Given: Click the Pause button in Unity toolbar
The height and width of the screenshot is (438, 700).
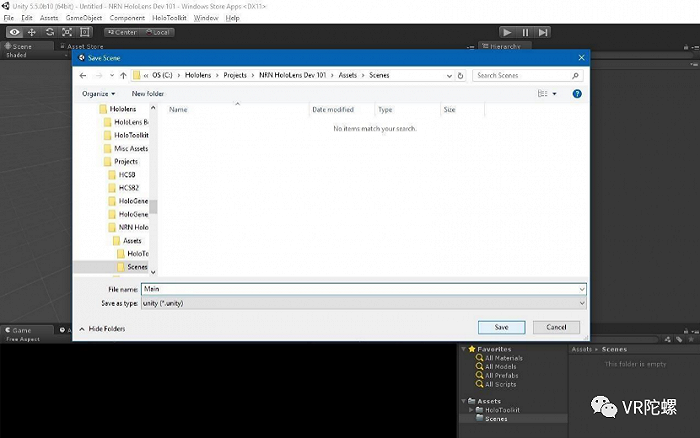Looking at the screenshot, I should (x=525, y=32).
